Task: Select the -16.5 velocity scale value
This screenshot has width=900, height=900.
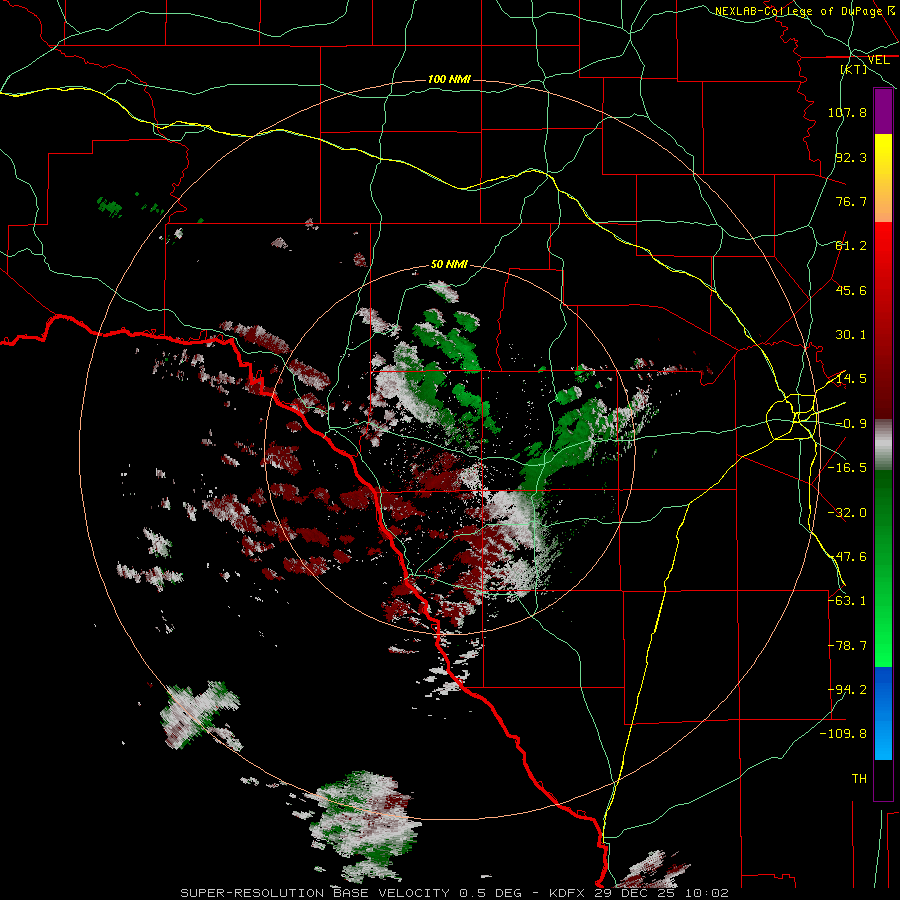Action: tap(847, 468)
